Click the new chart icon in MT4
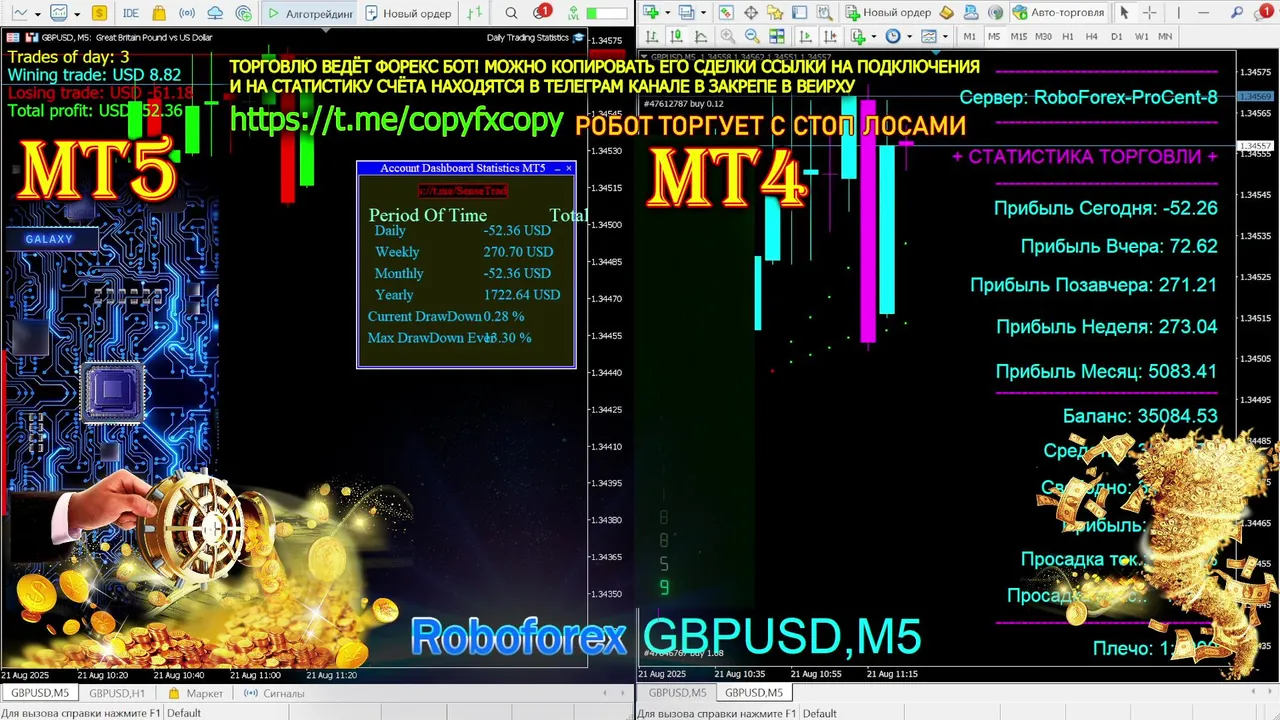This screenshot has height=720, width=1280. (651, 12)
